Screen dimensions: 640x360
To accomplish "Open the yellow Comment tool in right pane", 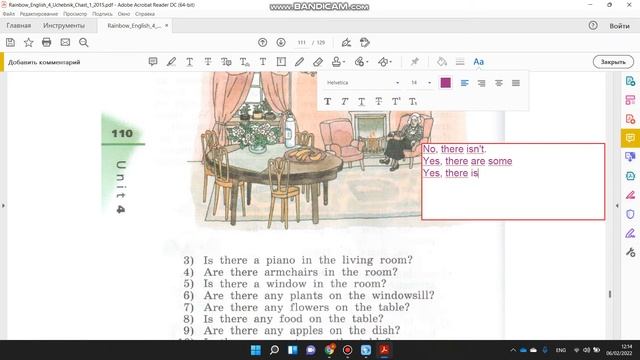I will (630, 138).
